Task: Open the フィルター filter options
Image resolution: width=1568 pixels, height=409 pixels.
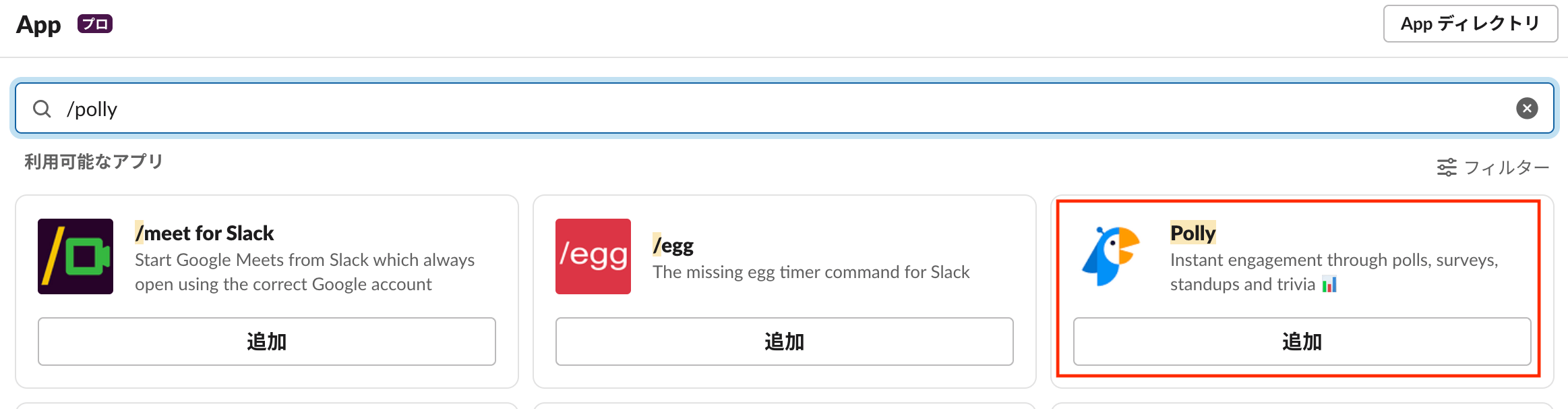Action: click(1492, 167)
